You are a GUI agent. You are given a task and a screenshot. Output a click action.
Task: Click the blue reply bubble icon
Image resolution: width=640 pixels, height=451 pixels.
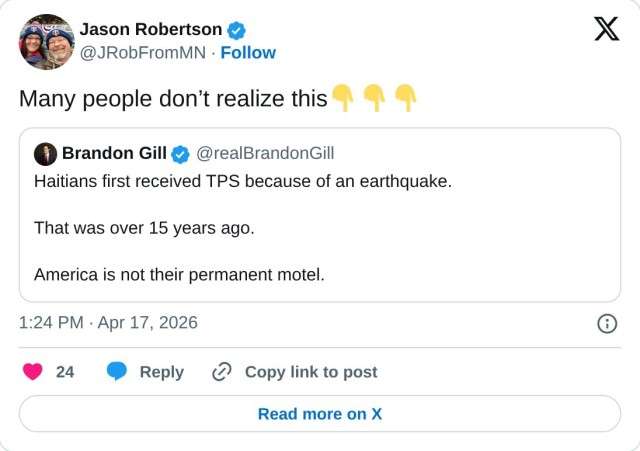click(x=117, y=372)
